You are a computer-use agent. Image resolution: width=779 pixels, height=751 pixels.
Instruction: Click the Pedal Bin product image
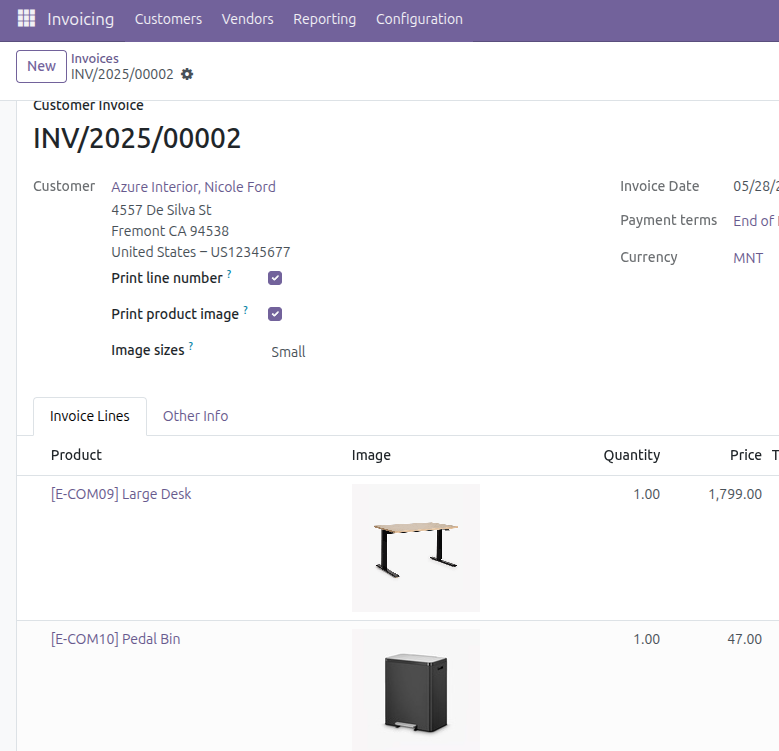(x=416, y=690)
